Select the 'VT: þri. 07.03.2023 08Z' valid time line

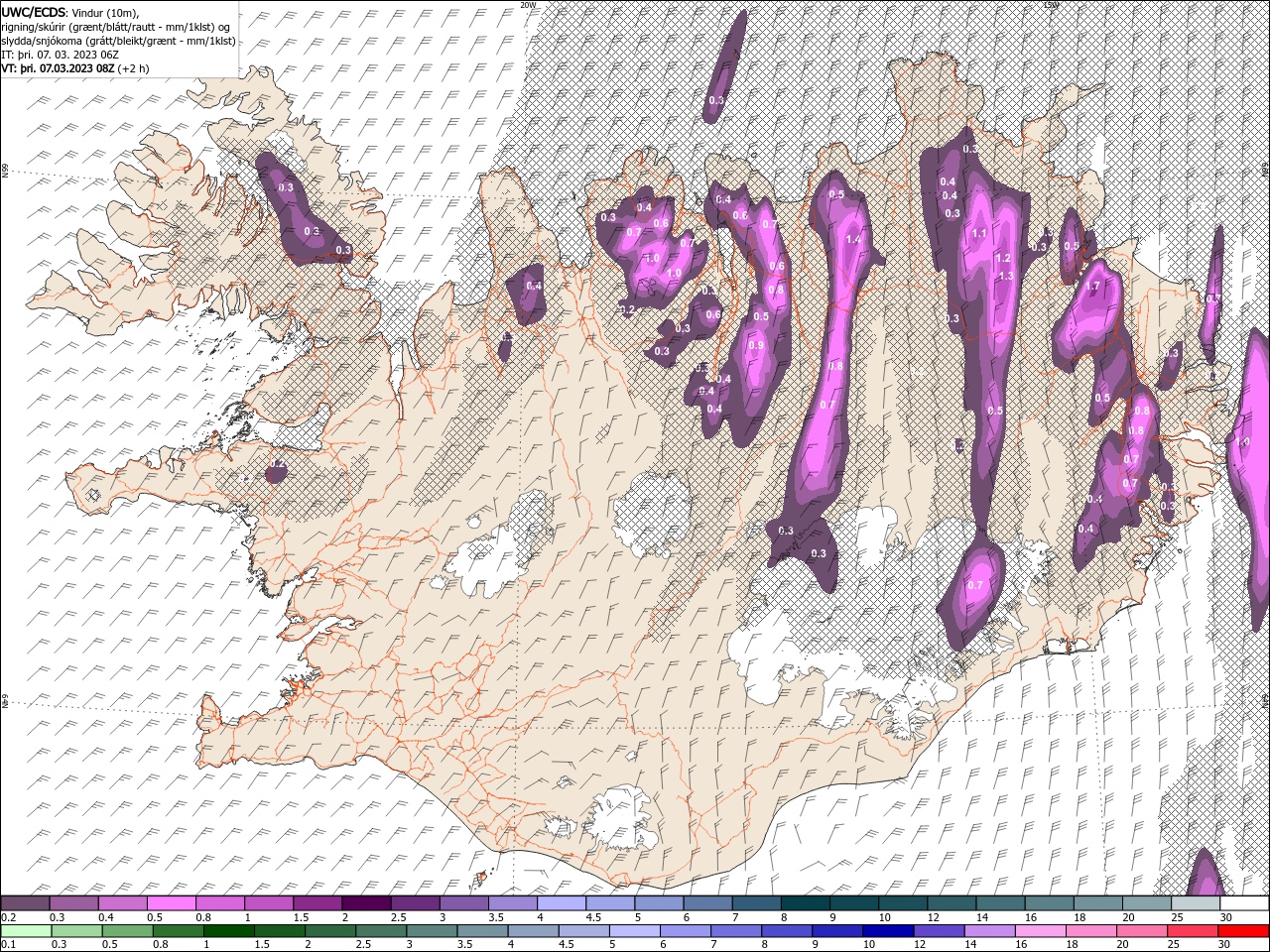[x=59, y=68]
